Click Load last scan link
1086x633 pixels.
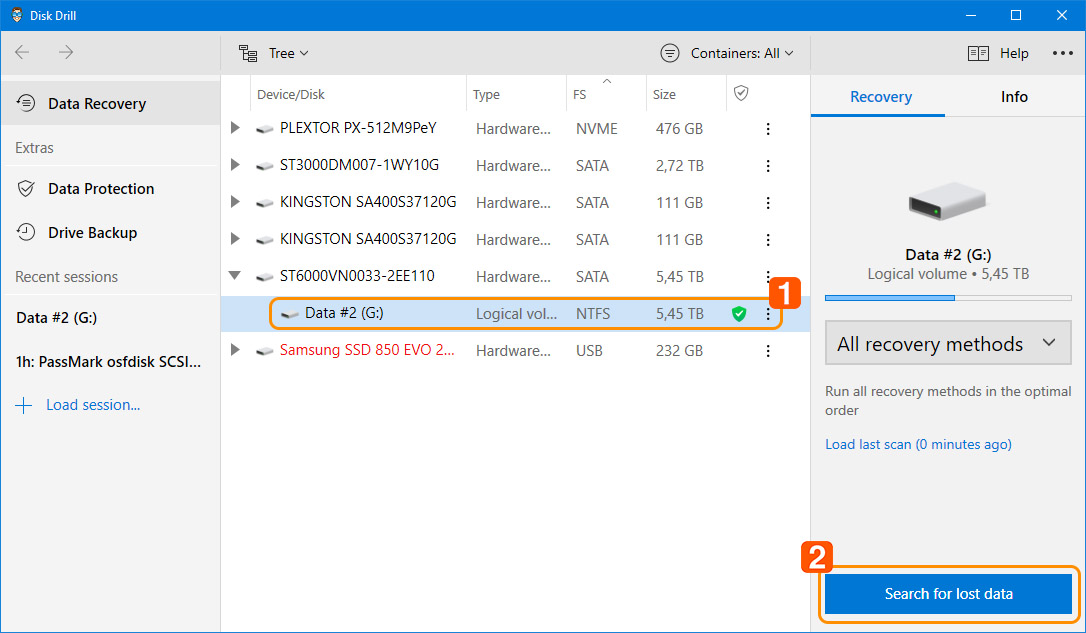click(x=918, y=444)
